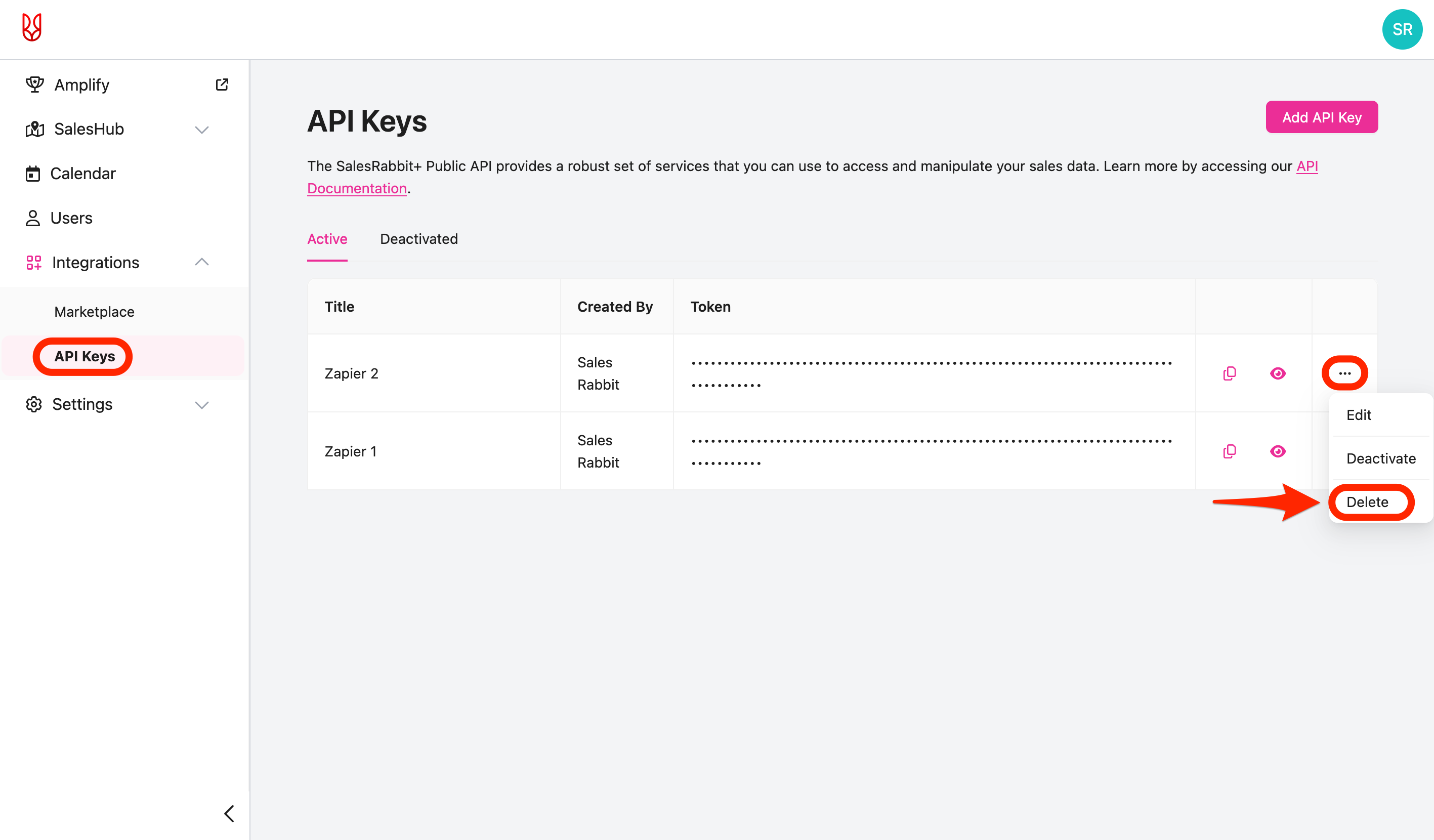This screenshot has width=1434, height=840.
Task: Click the SalesRabbit logo icon
Action: (32, 27)
